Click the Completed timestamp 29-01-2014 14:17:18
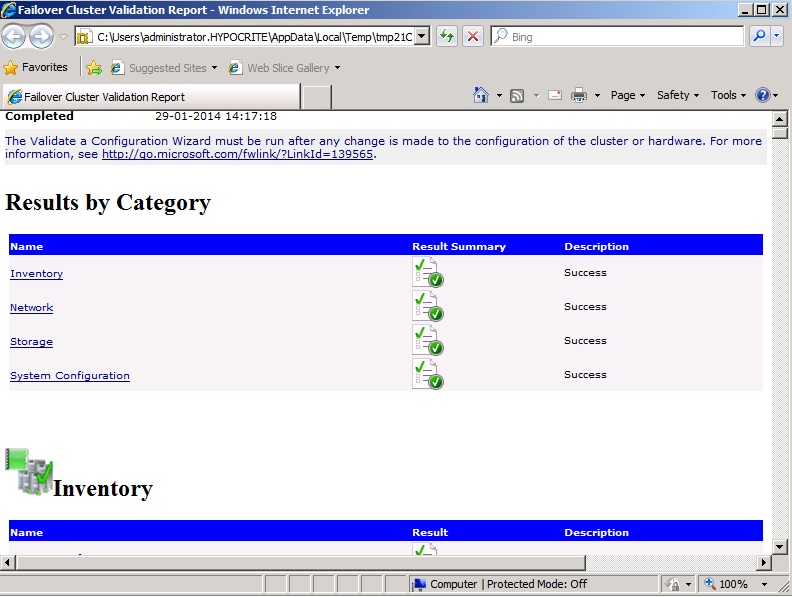The height and width of the screenshot is (597, 792). tap(216, 116)
